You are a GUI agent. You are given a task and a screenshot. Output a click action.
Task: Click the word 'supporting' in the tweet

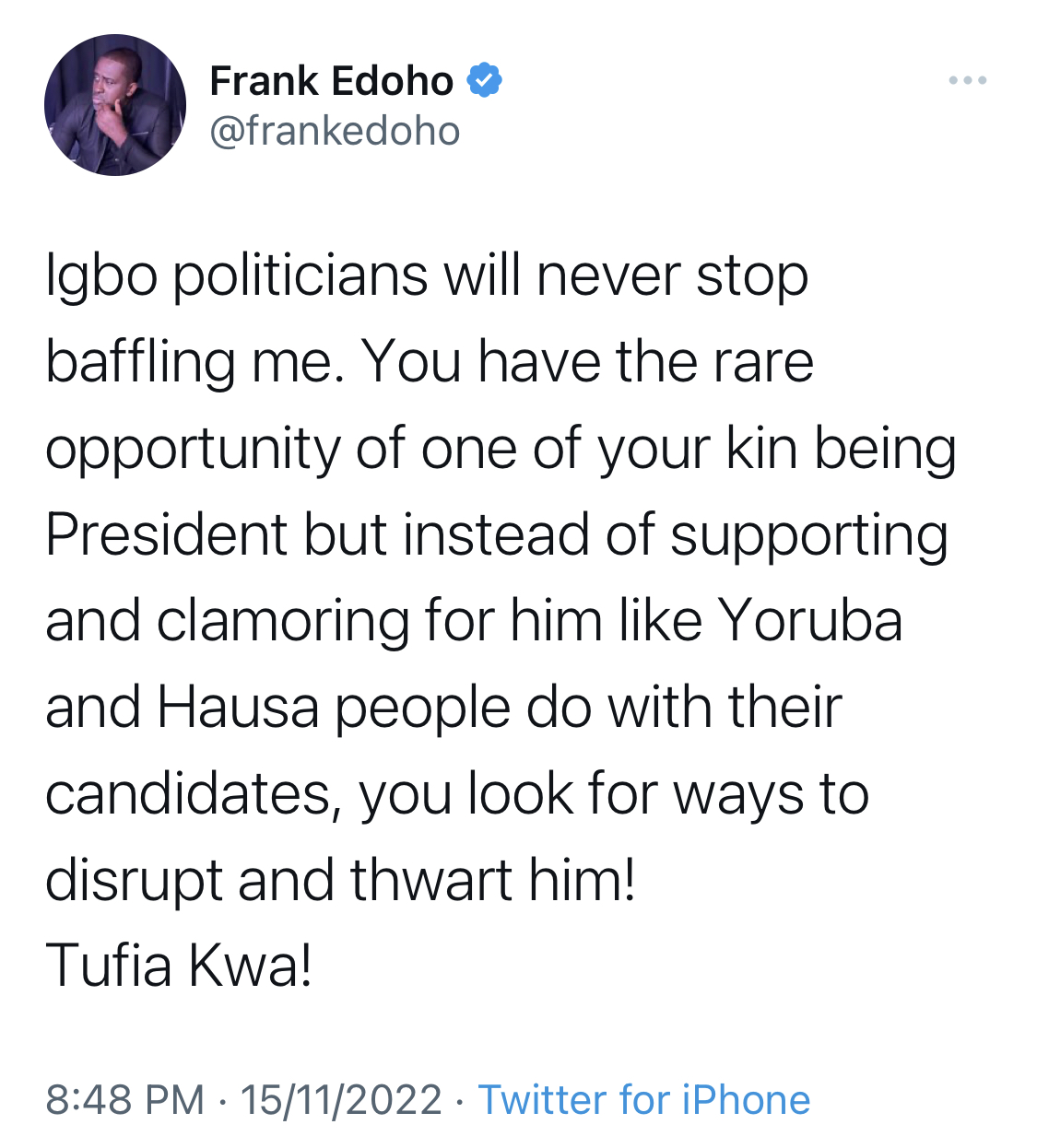809,537
